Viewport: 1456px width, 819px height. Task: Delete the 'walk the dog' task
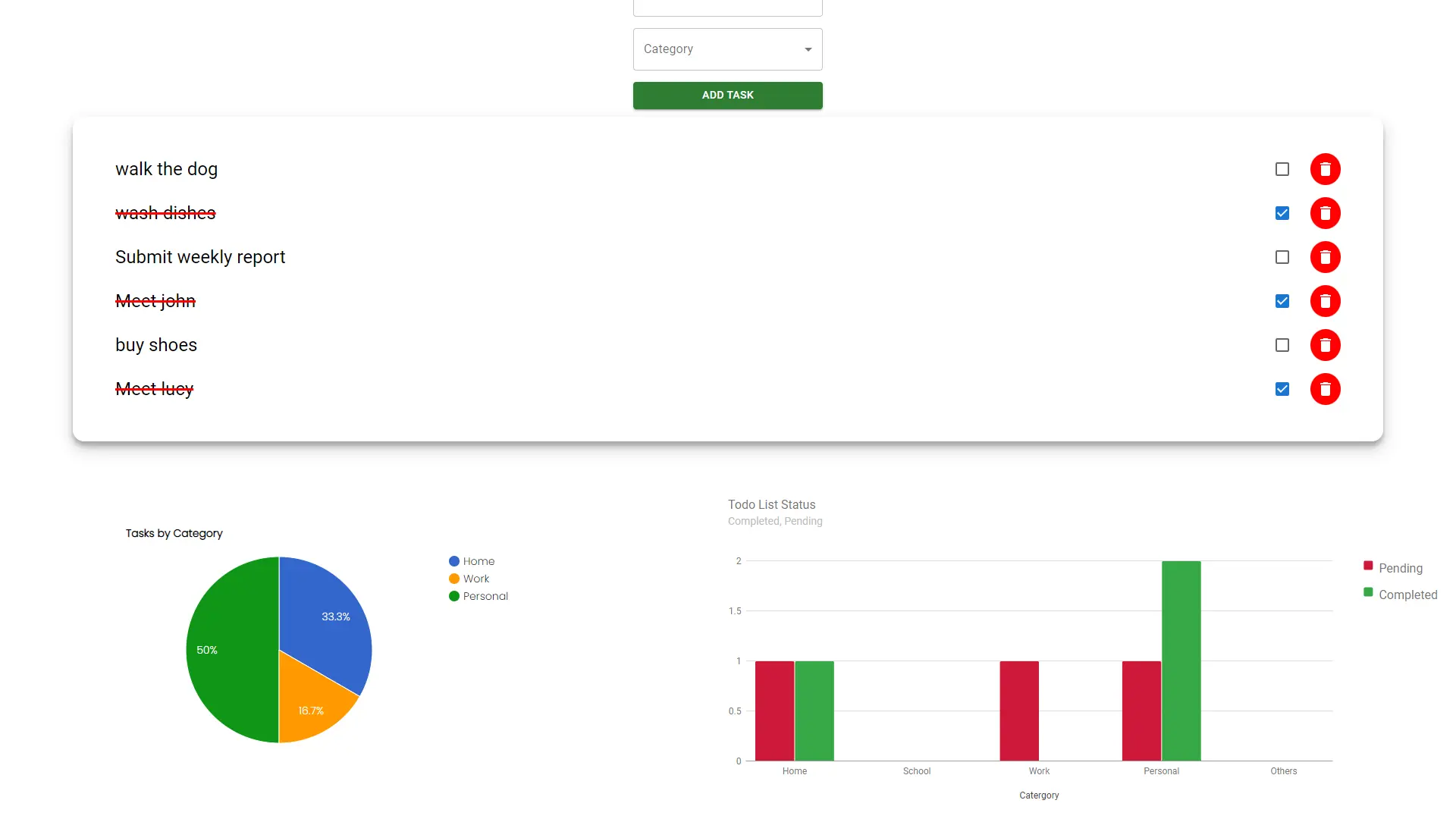coord(1325,169)
